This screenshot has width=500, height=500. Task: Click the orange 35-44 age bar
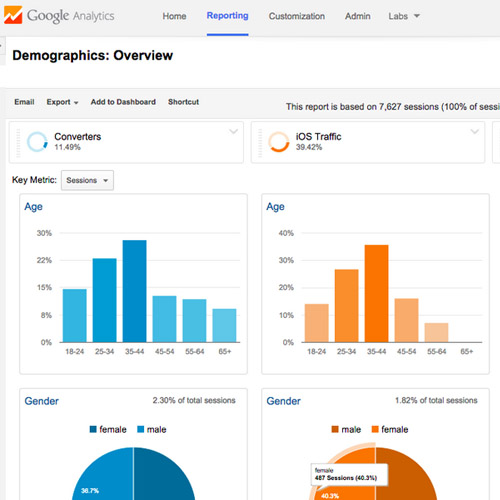(x=376, y=293)
